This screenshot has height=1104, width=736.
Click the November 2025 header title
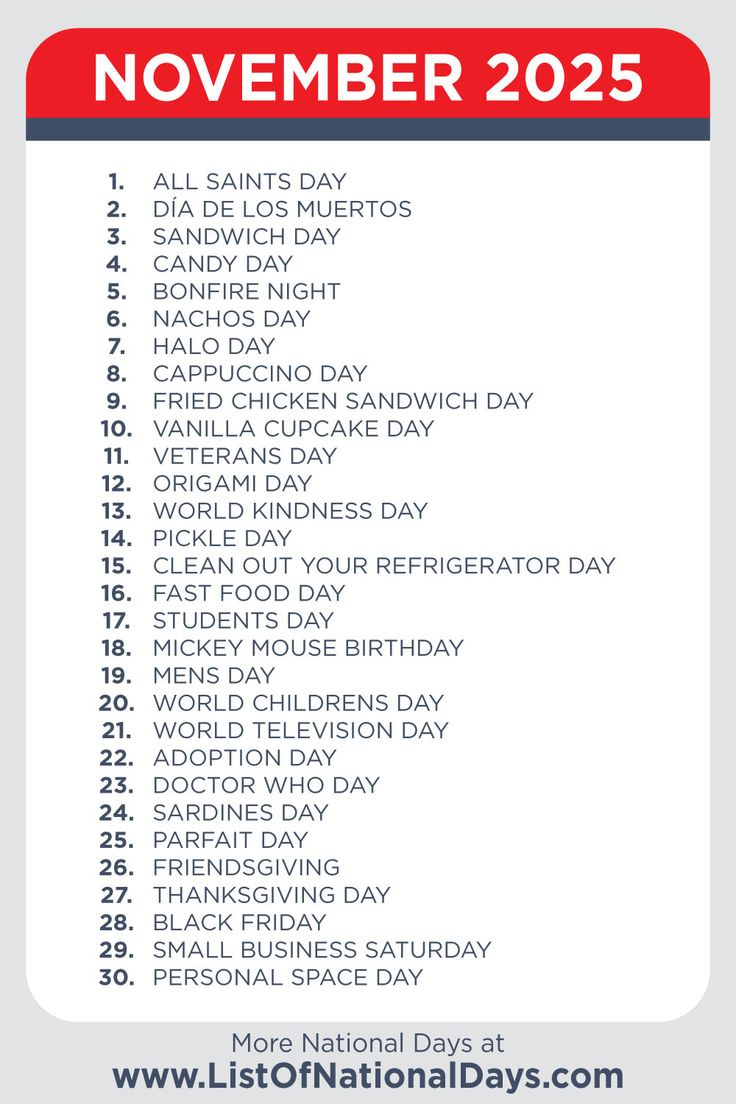pyautogui.click(x=368, y=78)
